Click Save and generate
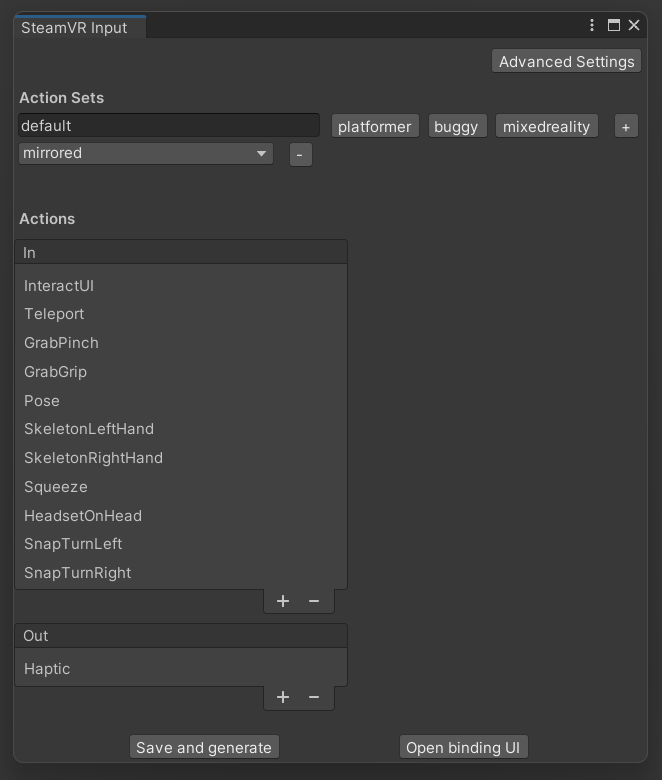662x780 pixels. [204, 747]
